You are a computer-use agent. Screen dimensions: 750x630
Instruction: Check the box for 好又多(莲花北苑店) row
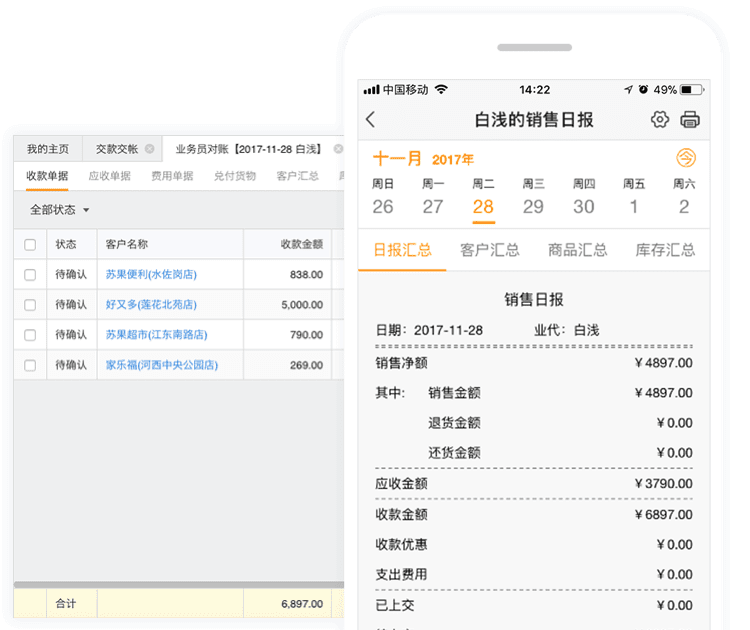[x=30, y=305]
